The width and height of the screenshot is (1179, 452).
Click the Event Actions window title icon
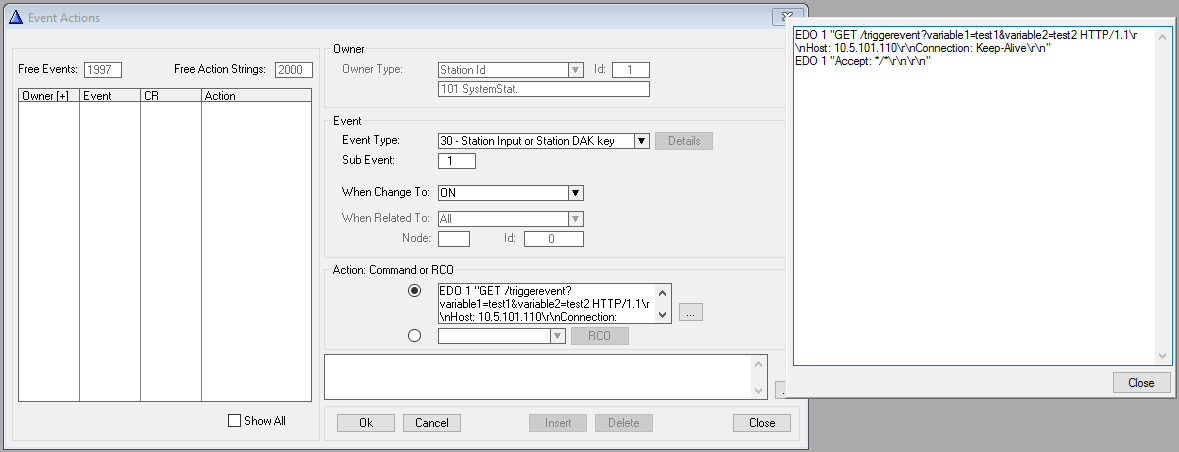pyautogui.click(x=16, y=17)
